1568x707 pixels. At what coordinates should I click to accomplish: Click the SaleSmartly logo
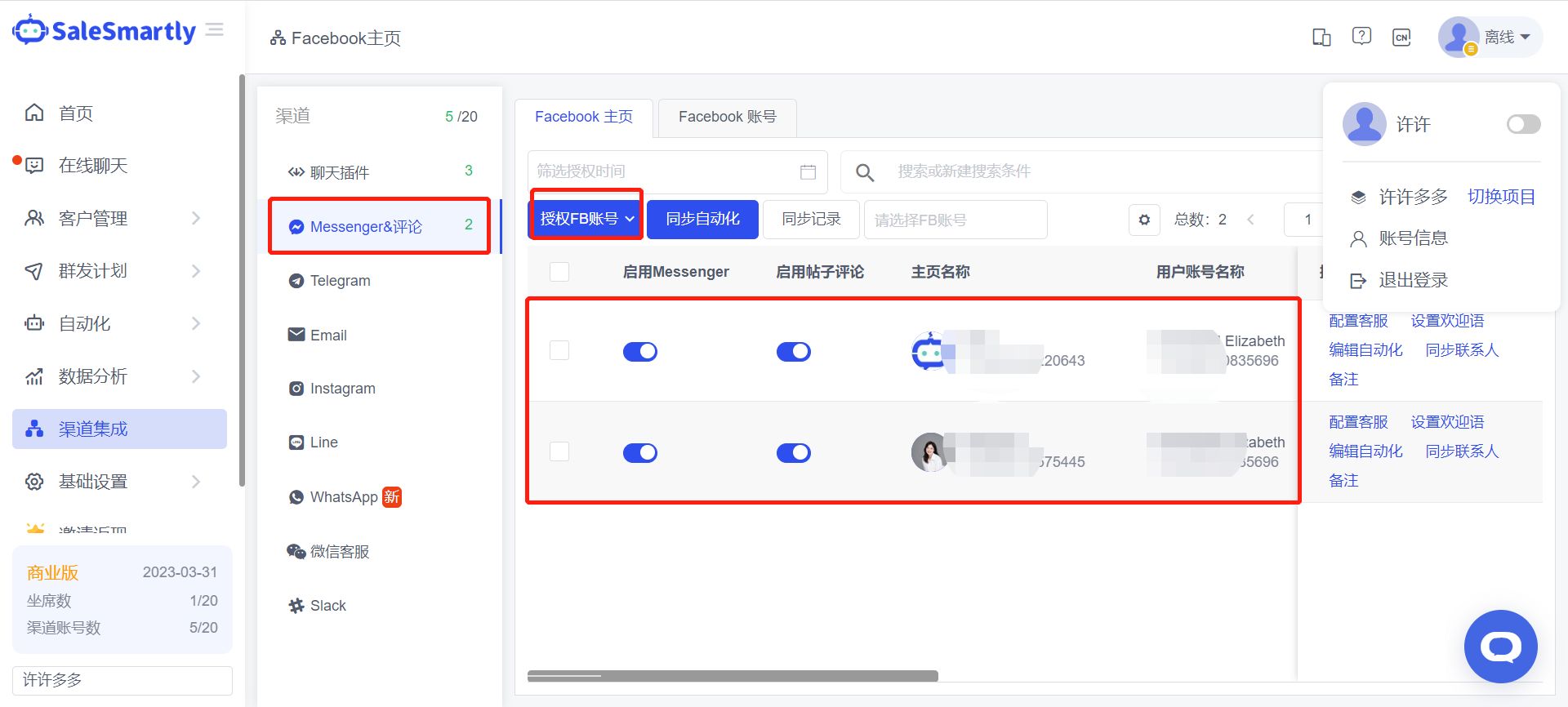[x=104, y=30]
